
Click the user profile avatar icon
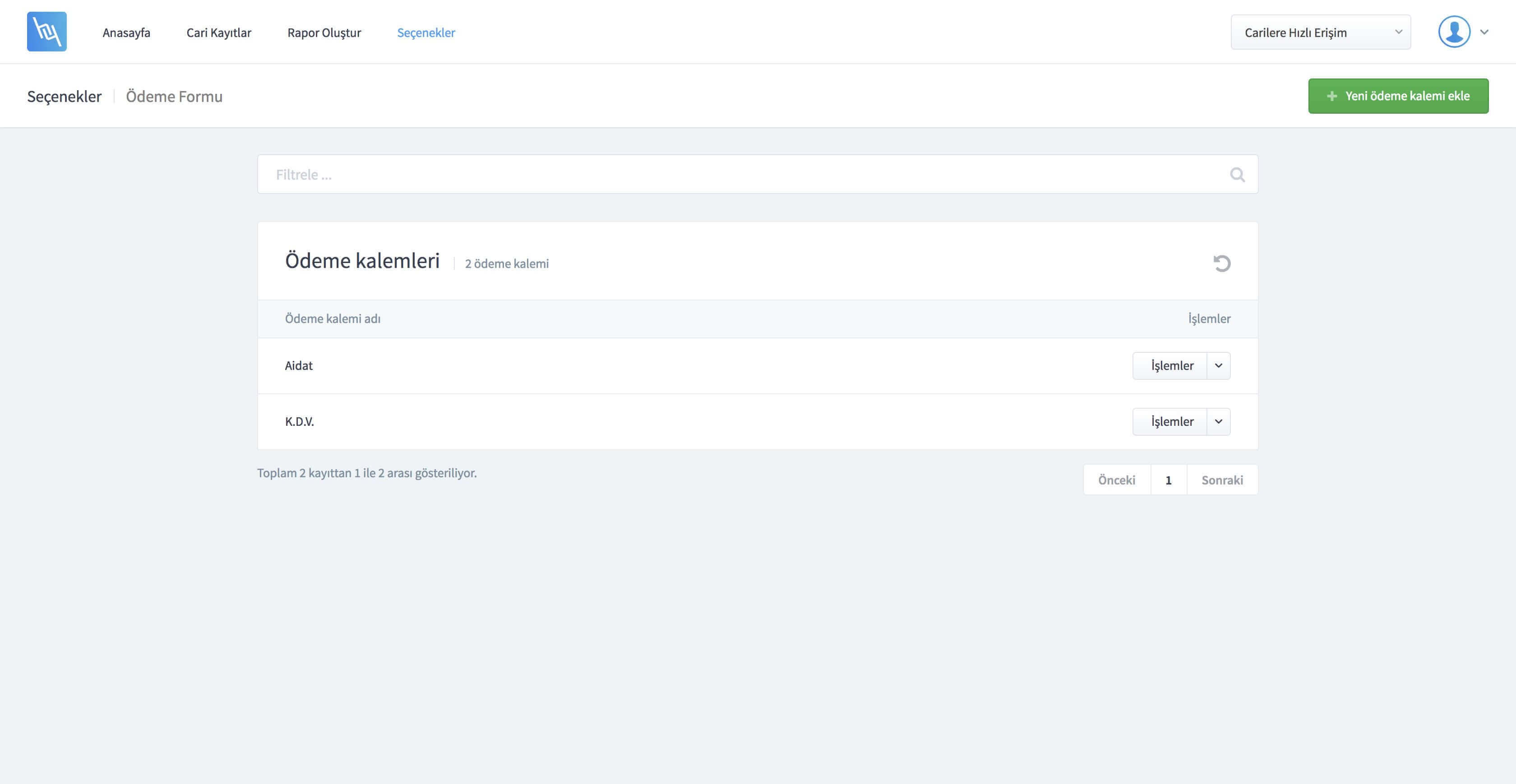pyautogui.click(x=1454, y=32)
